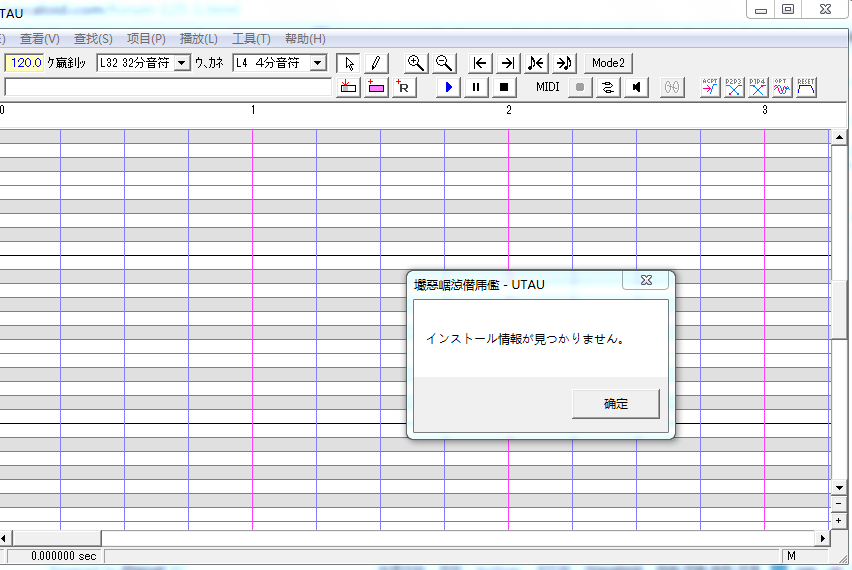Close the UTAU message dialog
Screen dimensions: 852x570
click(646, 280)
